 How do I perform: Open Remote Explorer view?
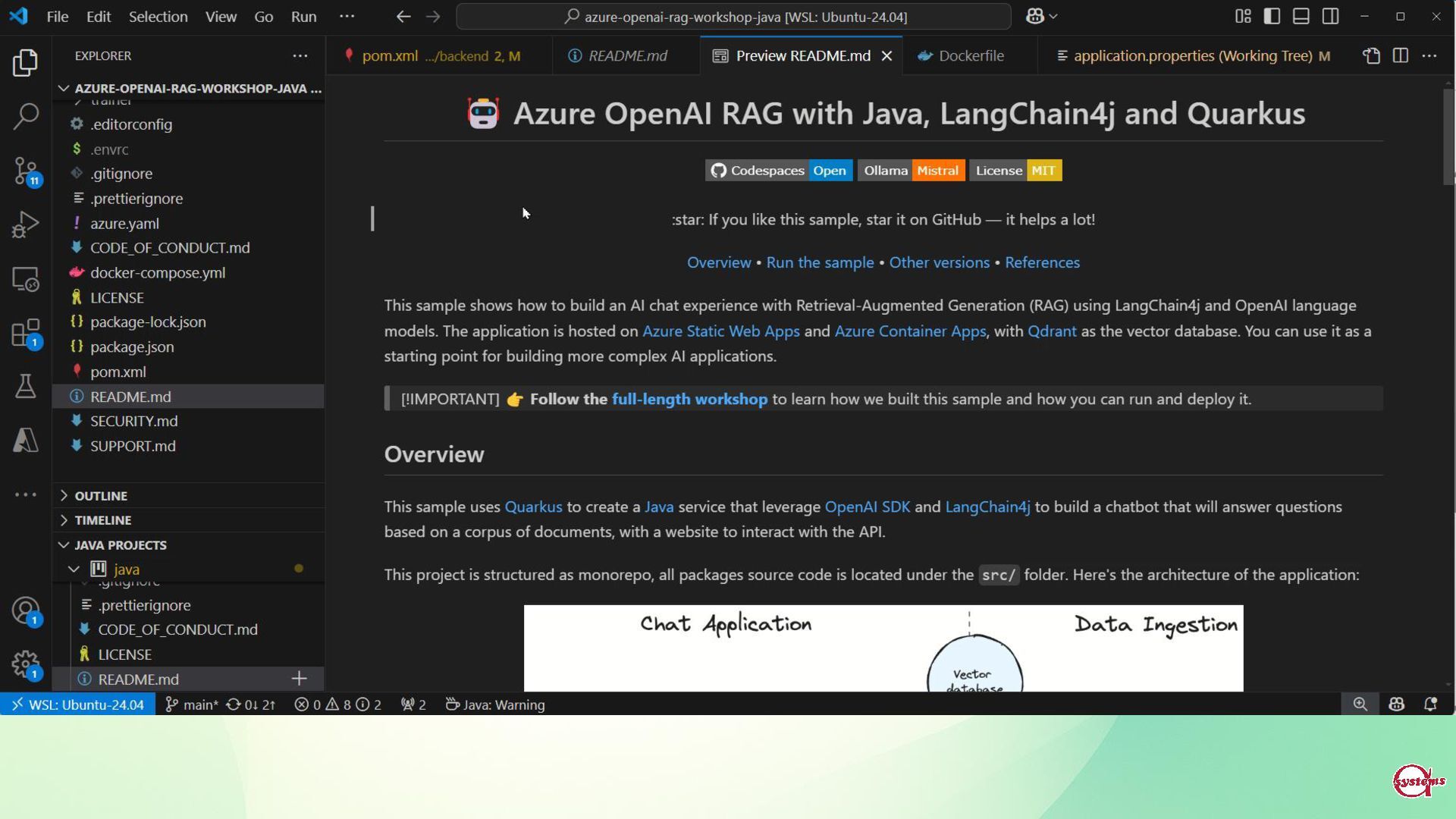pyautogui.click(x=25, y=279)
